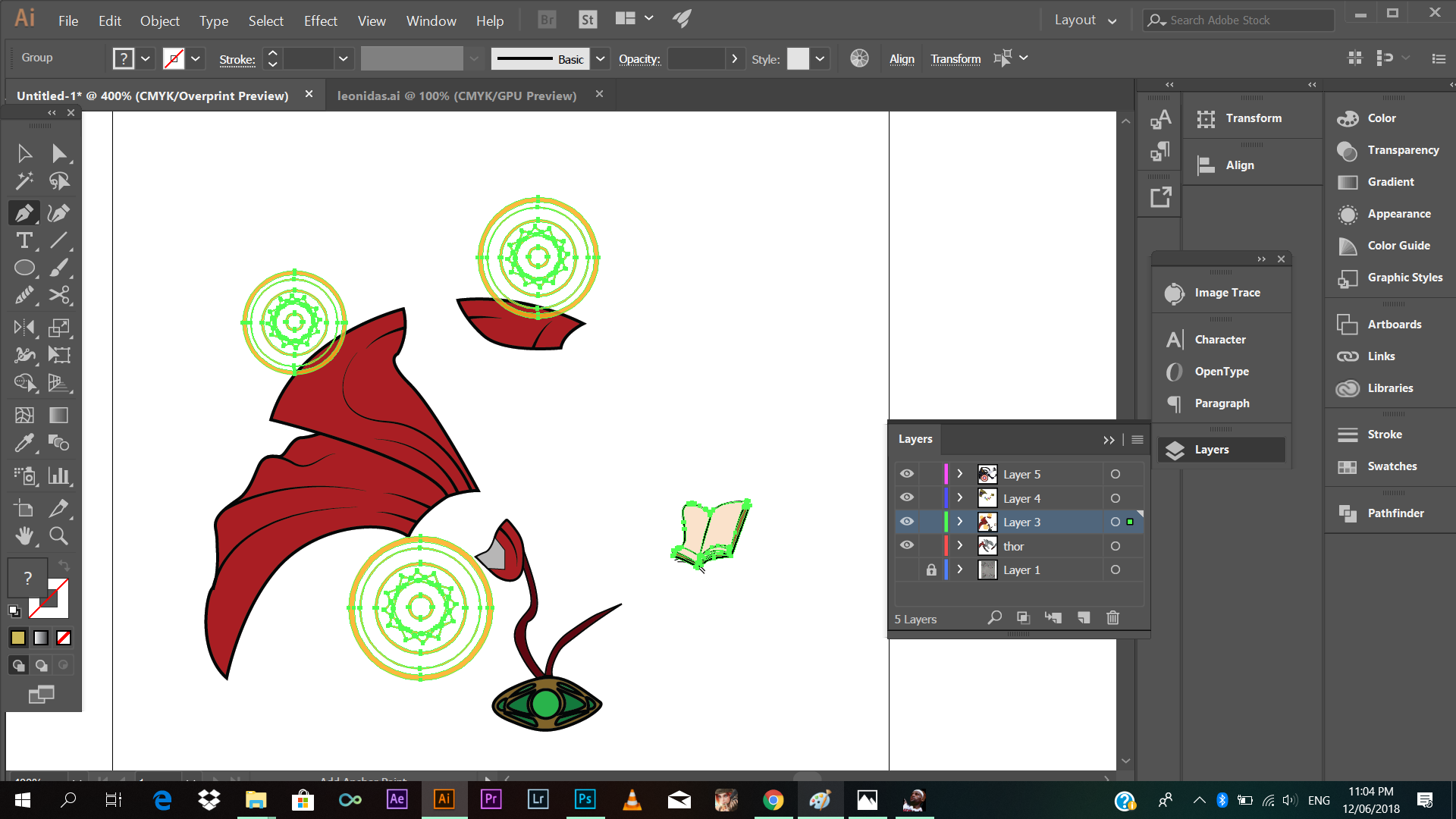Expand Layer 5 contents
This screenshot has height=819, width=1456.
[x=960, y=474]
